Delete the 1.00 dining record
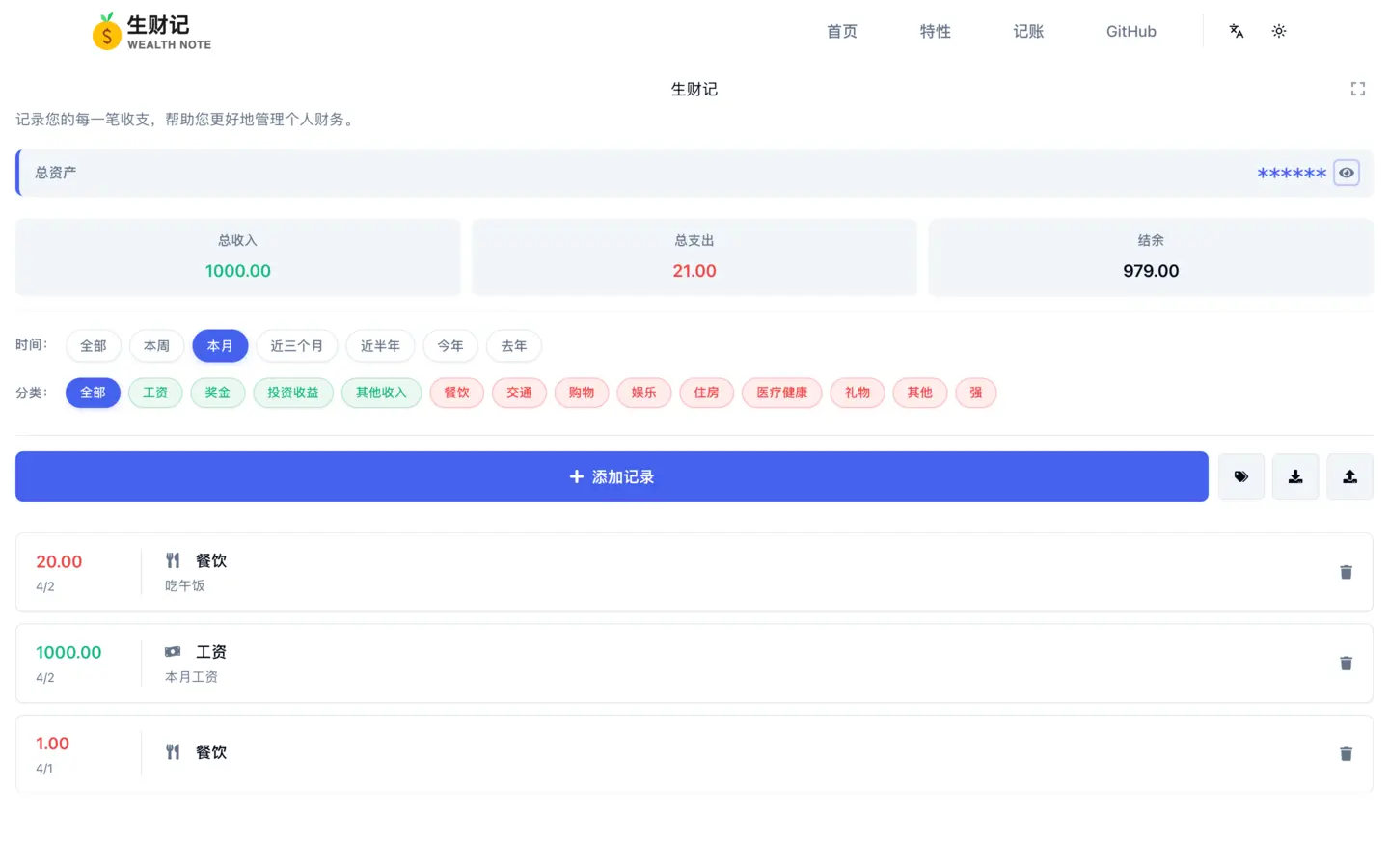1389x868 pixels. (1346, 754)
